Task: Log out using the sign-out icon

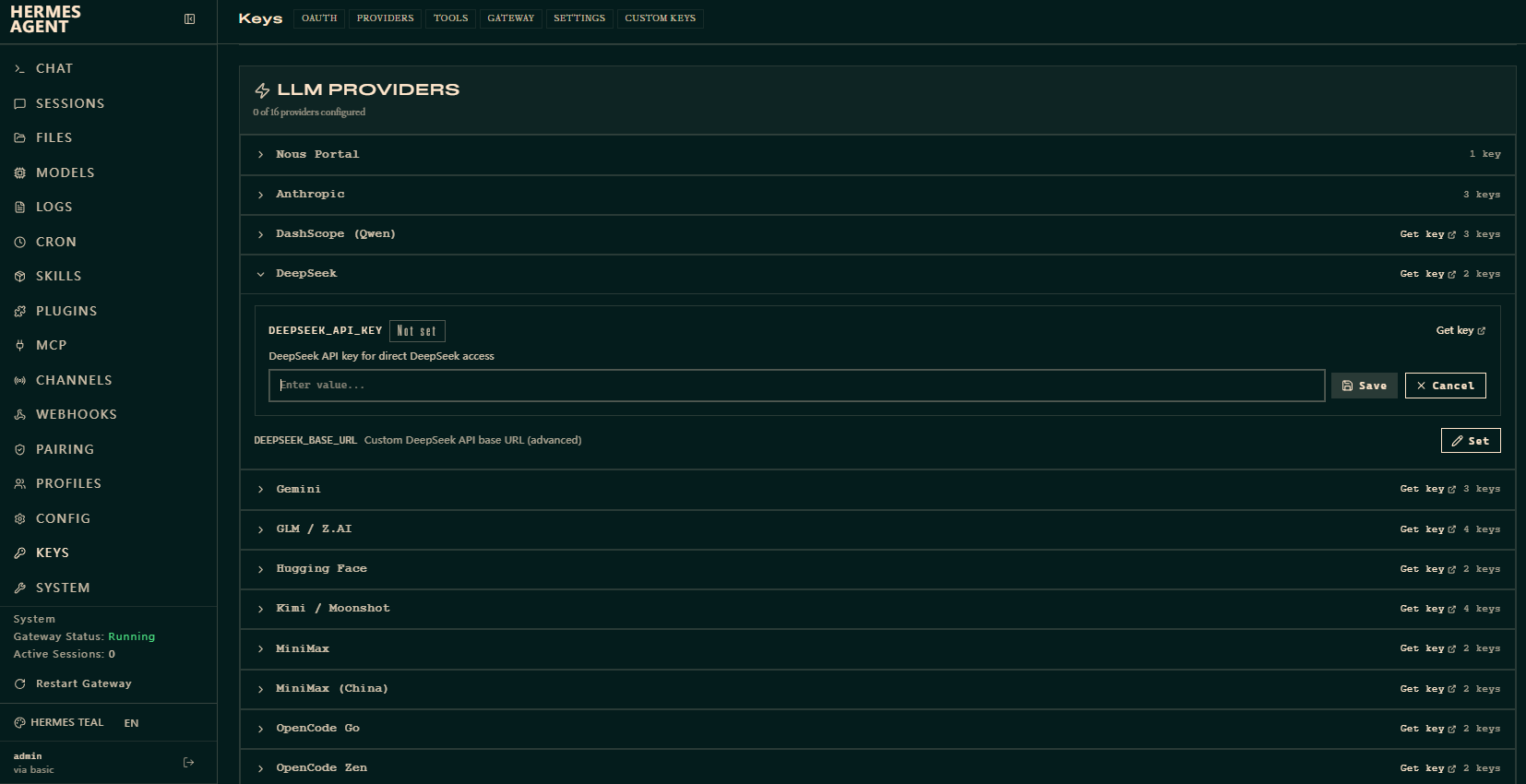Action: coord(189,762)
